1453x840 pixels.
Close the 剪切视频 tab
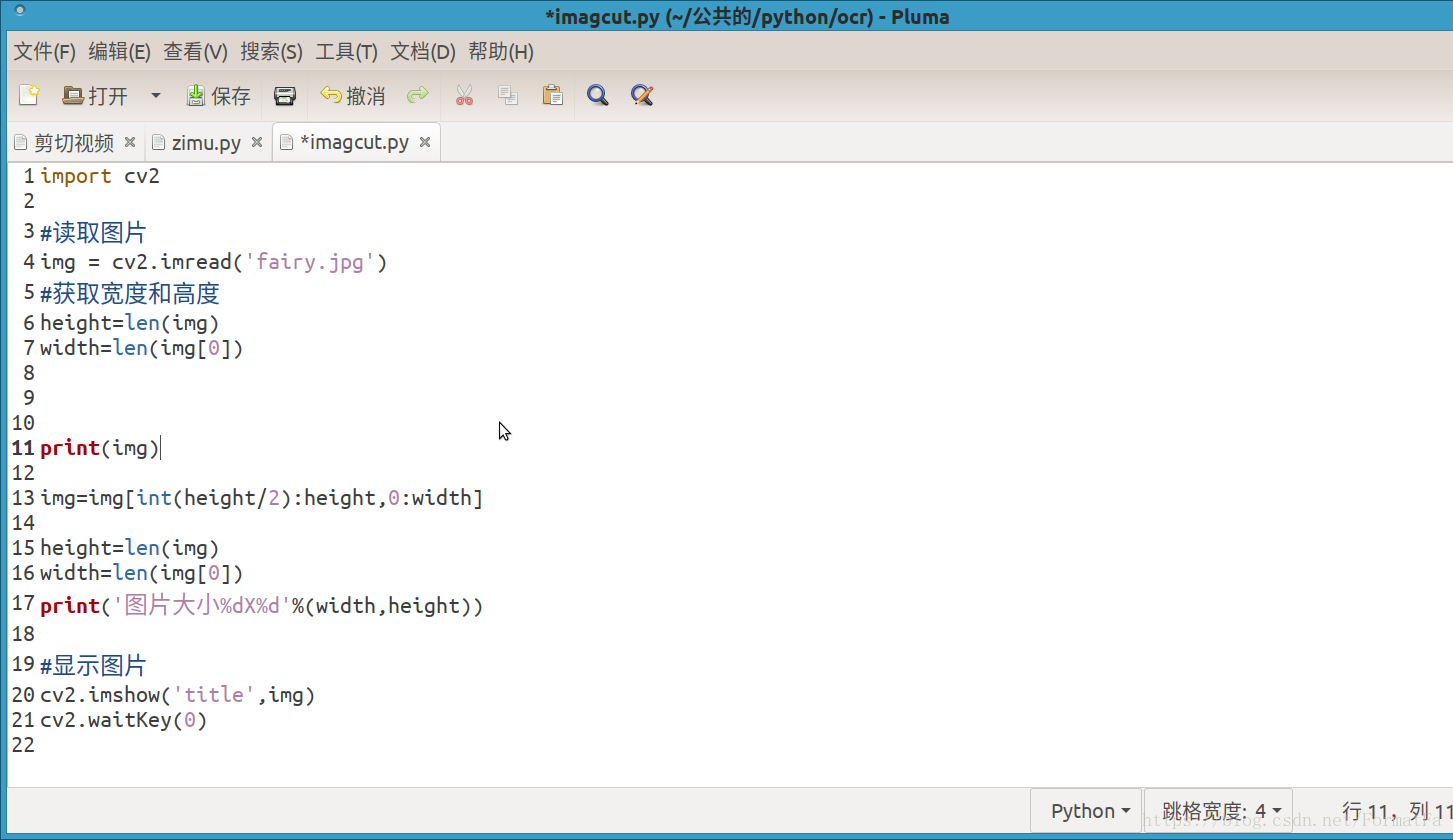point(130,143)
